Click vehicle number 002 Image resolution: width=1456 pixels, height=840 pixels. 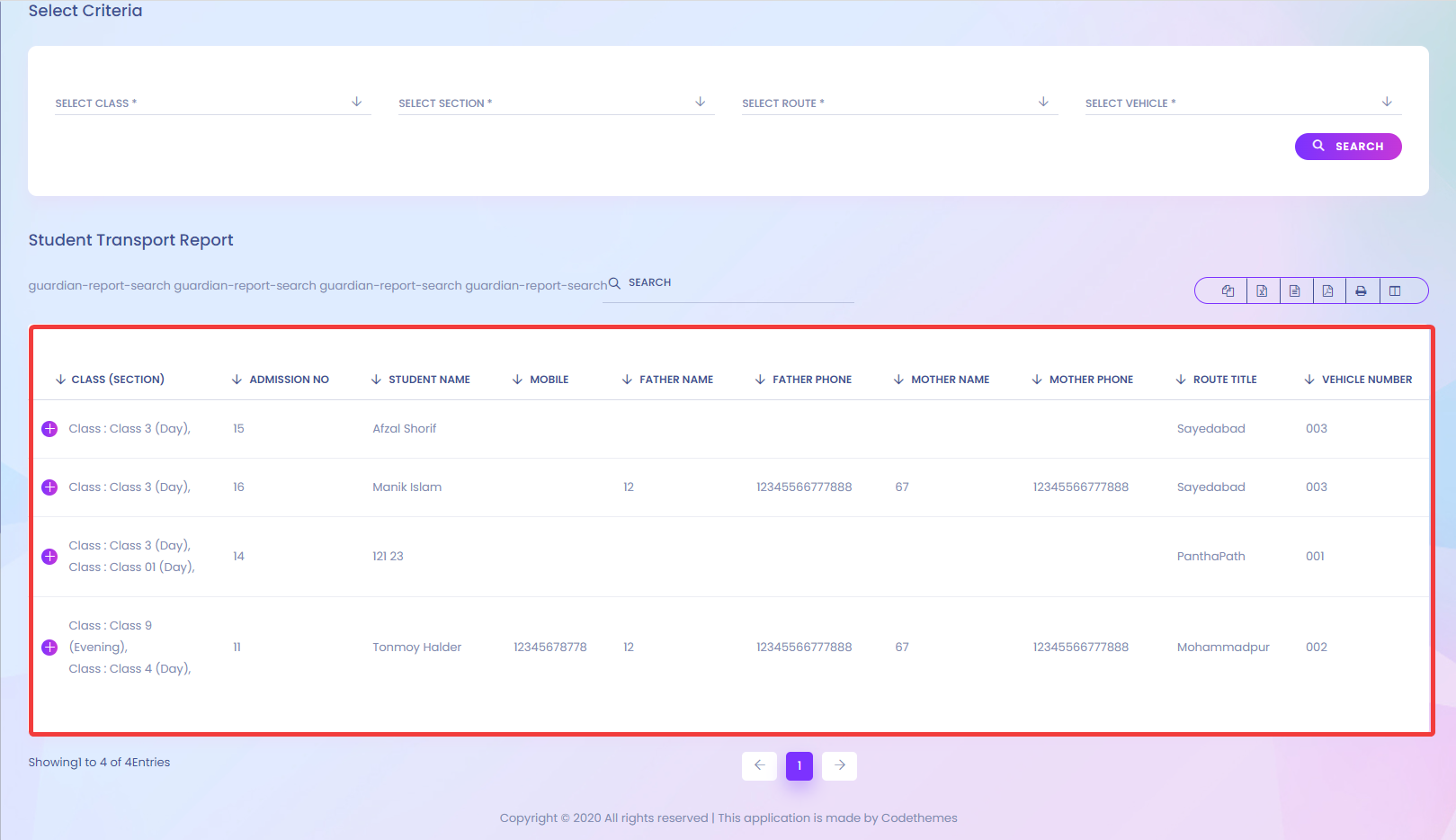(x=1317, y=648)
